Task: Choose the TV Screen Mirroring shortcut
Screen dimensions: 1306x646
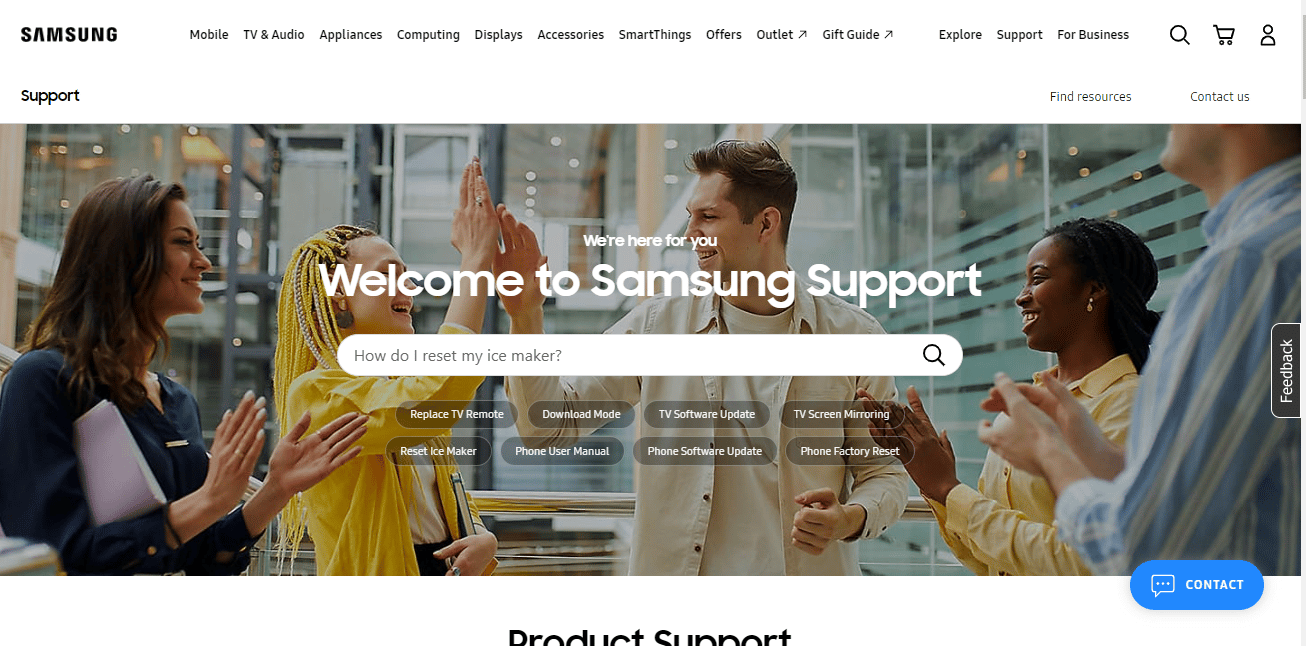Action: pyautogui.click(x=841, y=414)
